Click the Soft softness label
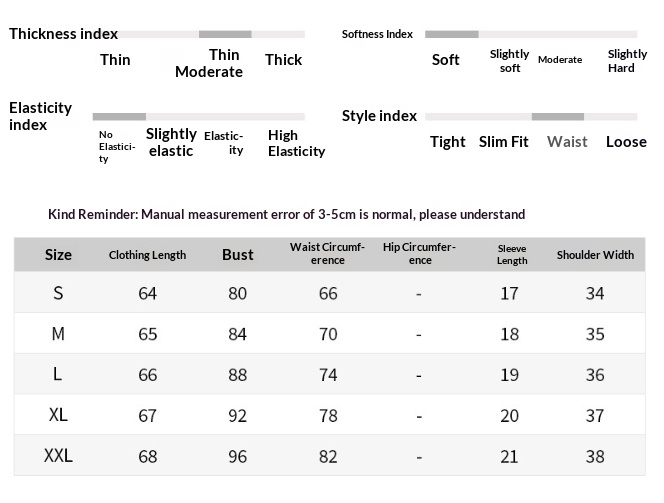This screenshot has height=503, width=664. click(x=445, y=60)
